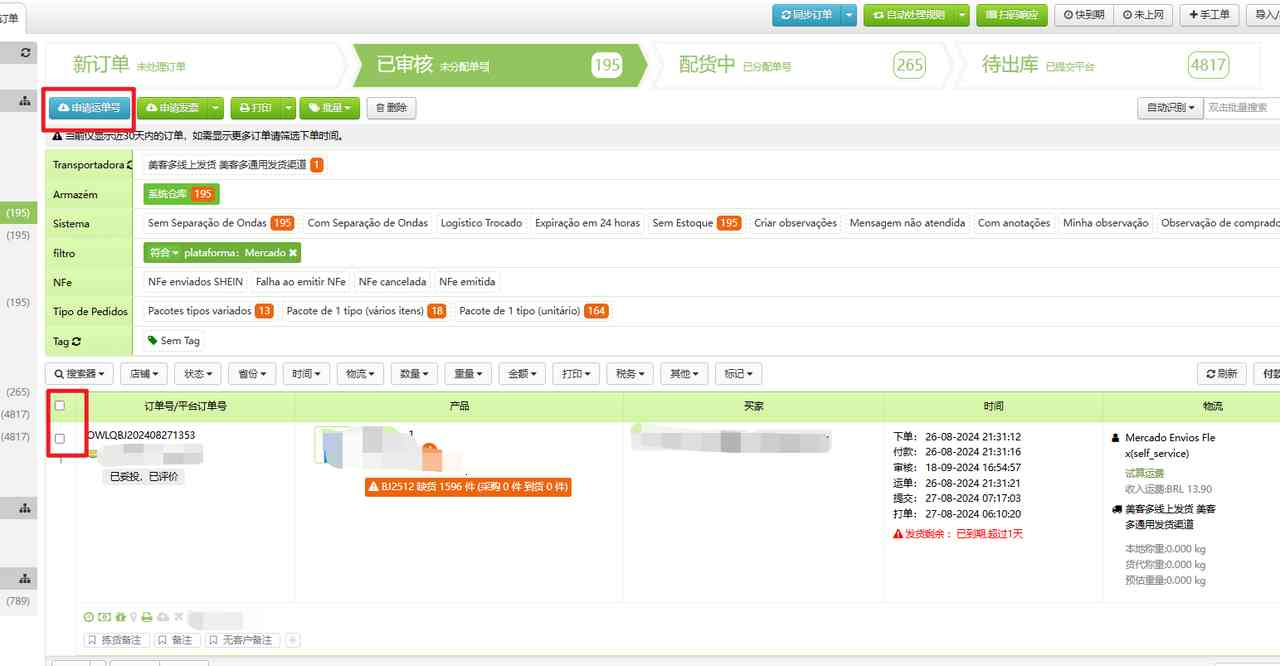Remove the plataforma: Mercado filter via its X

tap(293, 254)
